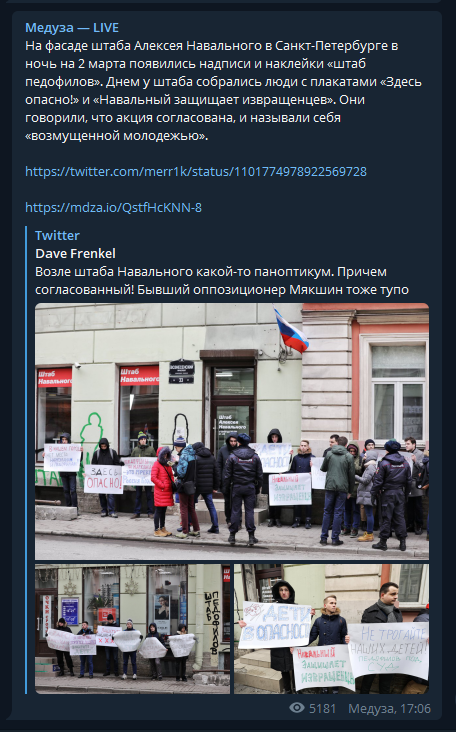Open the large top protest photo
The width and height of the screenshot is (456, 732).
pos(232,431)
